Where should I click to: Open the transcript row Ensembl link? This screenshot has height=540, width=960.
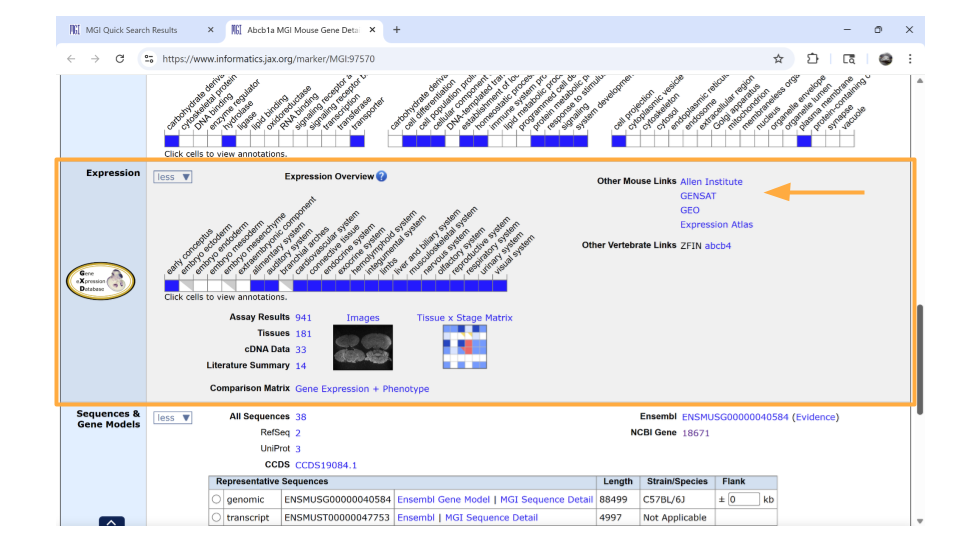[416, 517]
